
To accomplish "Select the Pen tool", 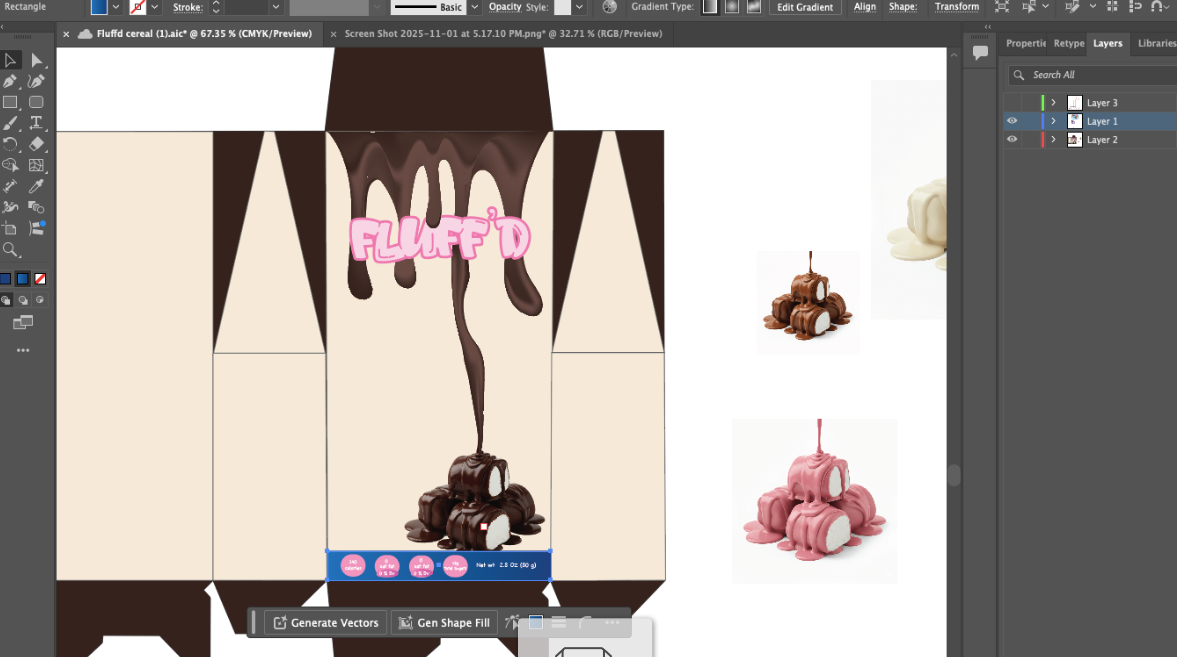I will (x=11, y=81).
